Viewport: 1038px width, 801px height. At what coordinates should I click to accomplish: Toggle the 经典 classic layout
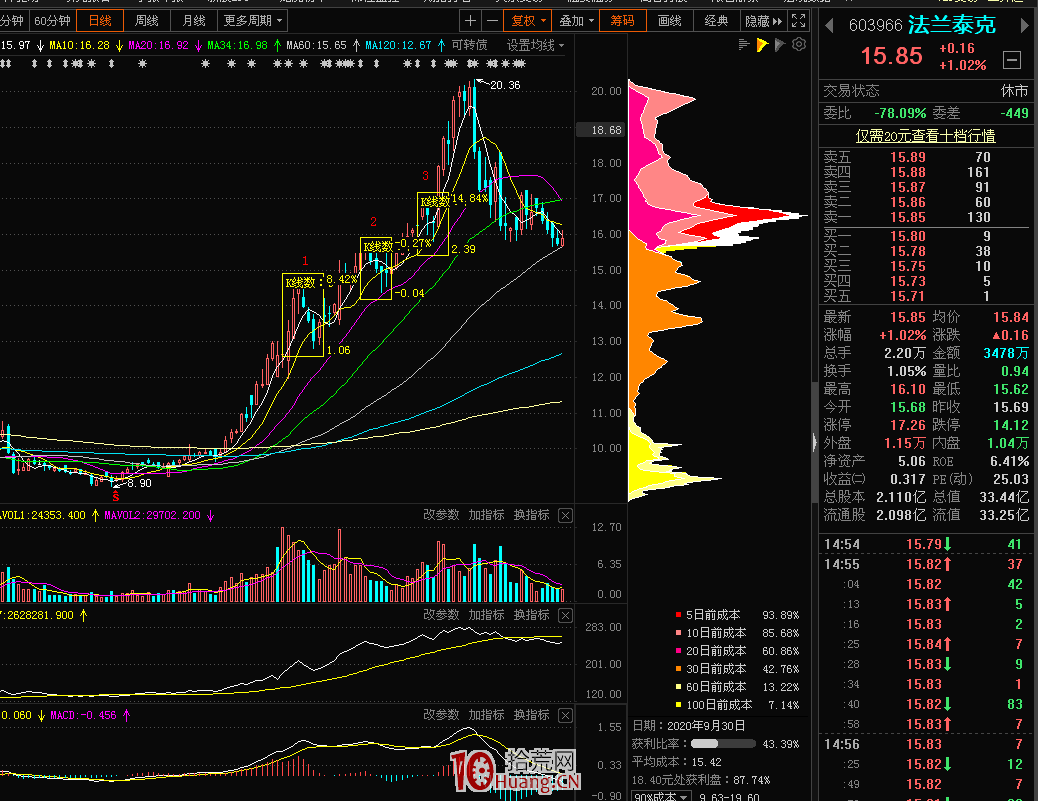pyautogui.click(x=716, y=21)
